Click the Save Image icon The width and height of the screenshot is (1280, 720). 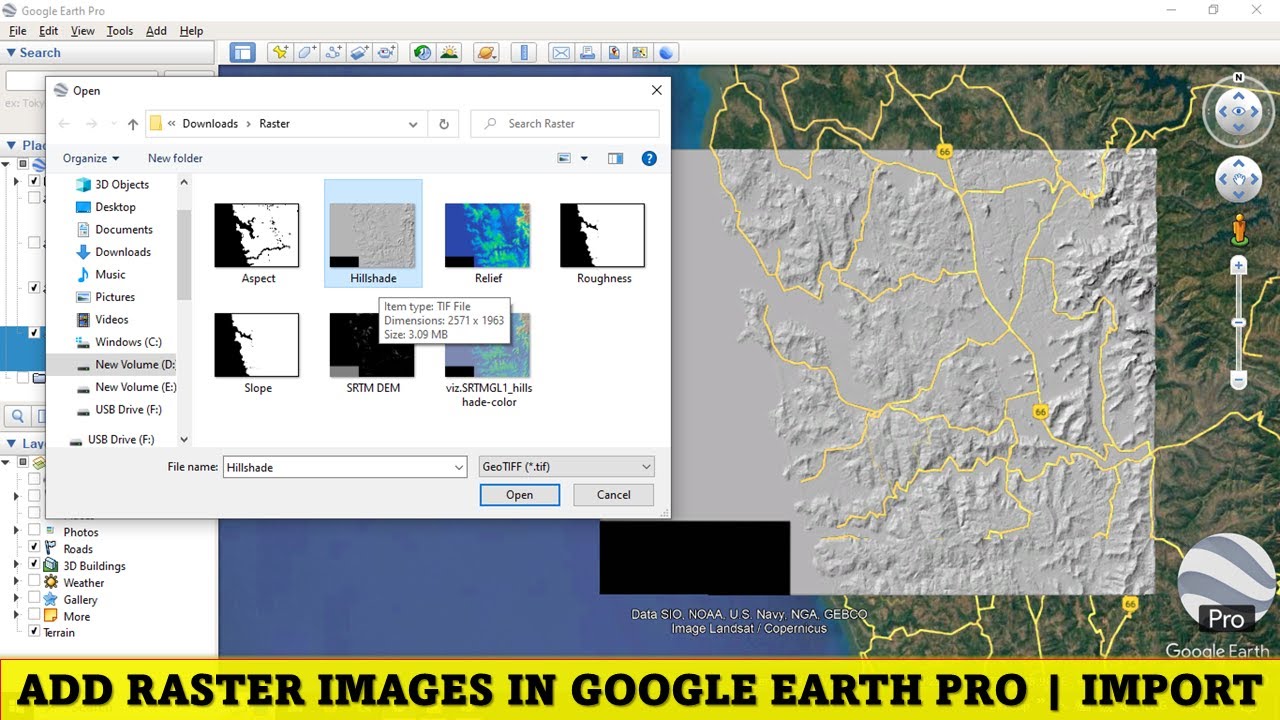click(614, 53)
